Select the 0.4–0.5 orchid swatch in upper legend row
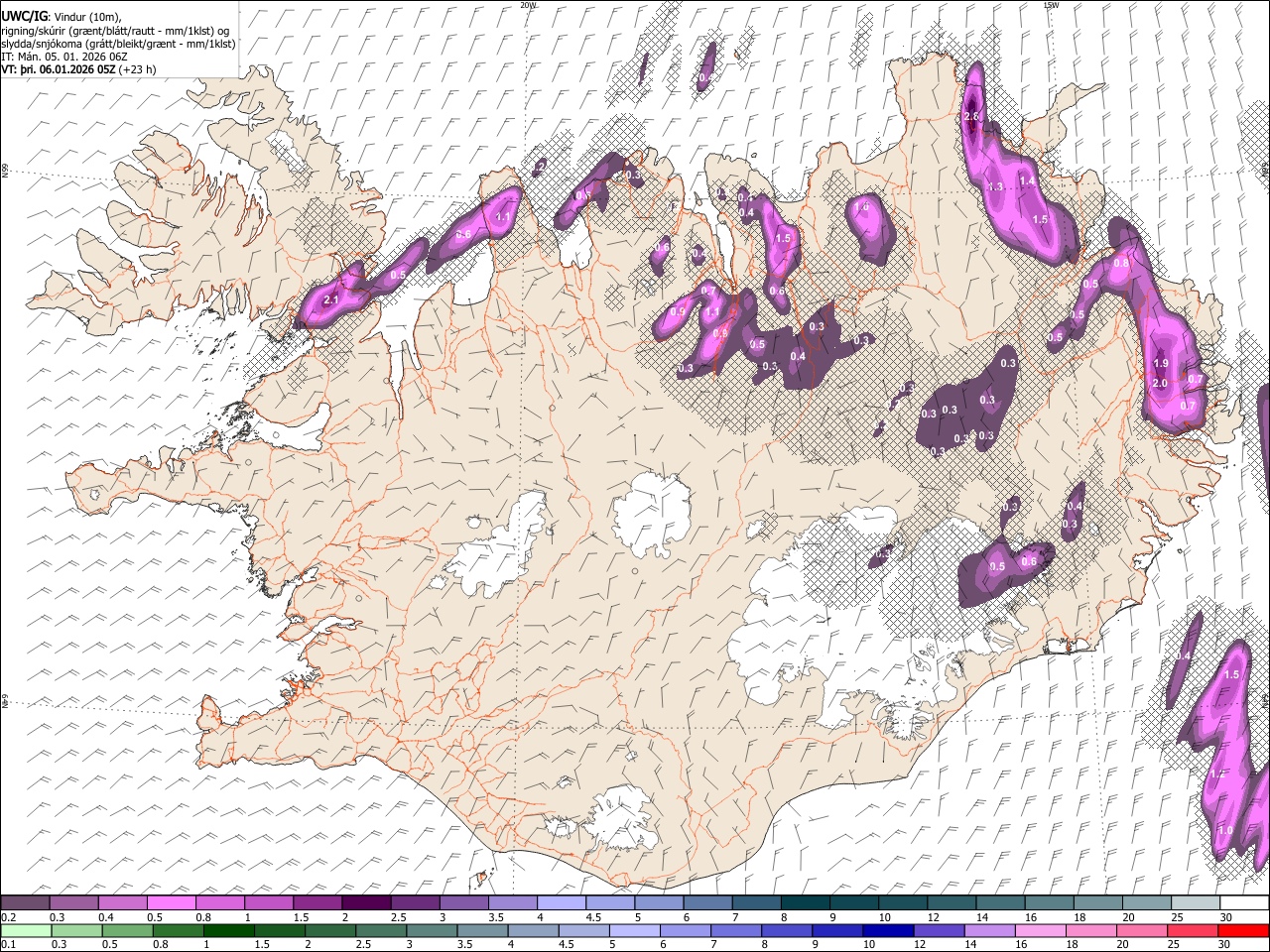Image resolution: width=1270 pixels, height=952 pixels. coord(122,902)
